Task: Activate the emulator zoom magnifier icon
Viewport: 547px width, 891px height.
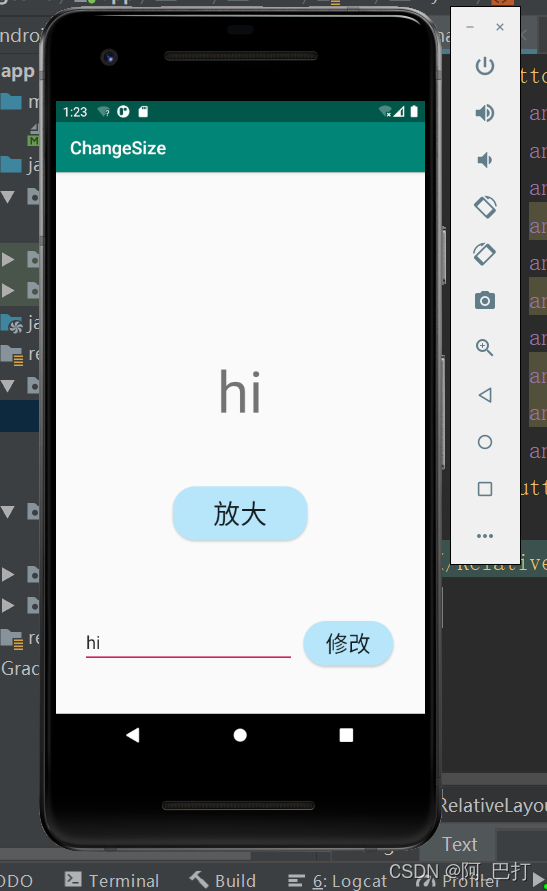Action: (x=485, y=347)
